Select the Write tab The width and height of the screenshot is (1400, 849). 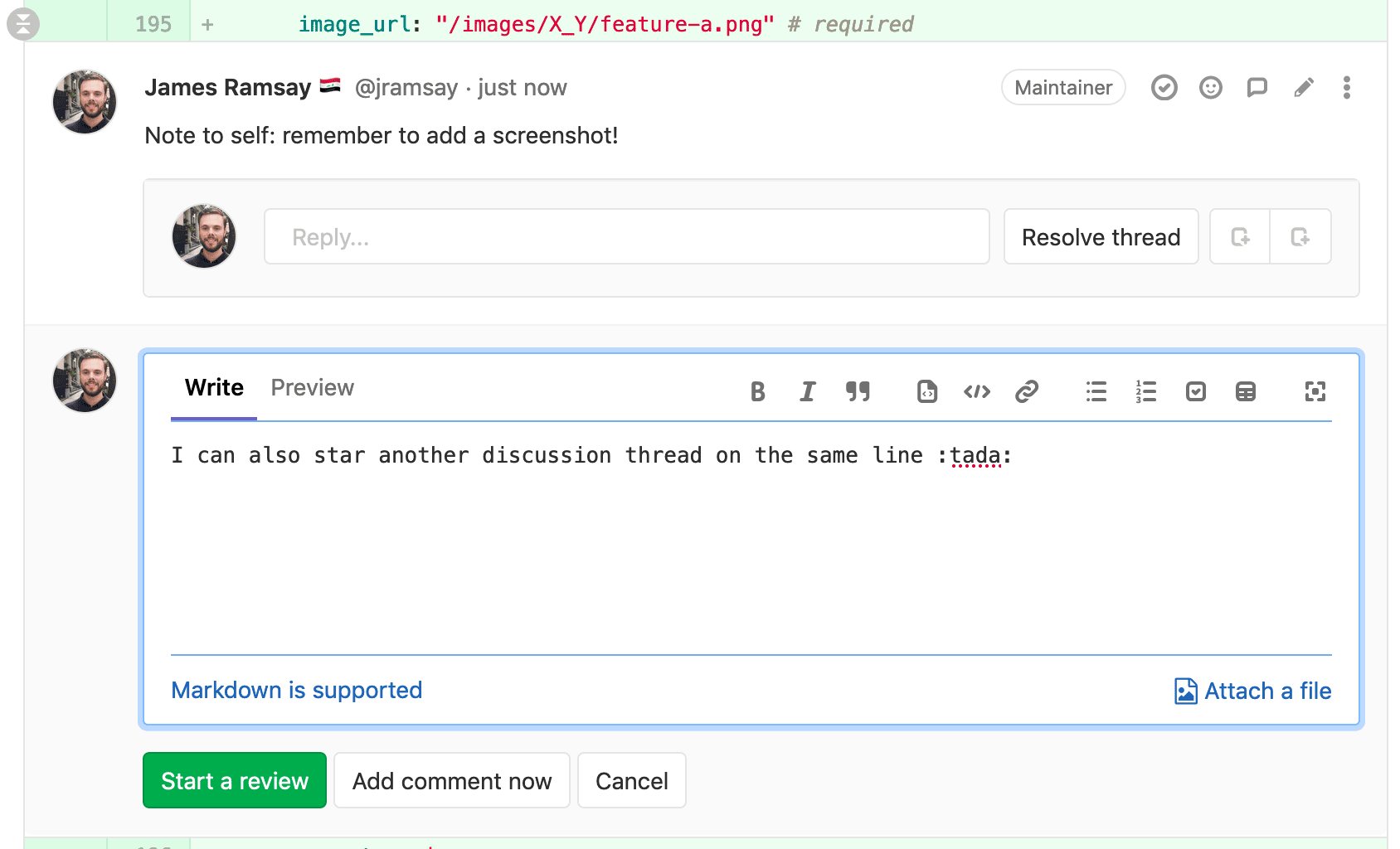coord(214,388)
